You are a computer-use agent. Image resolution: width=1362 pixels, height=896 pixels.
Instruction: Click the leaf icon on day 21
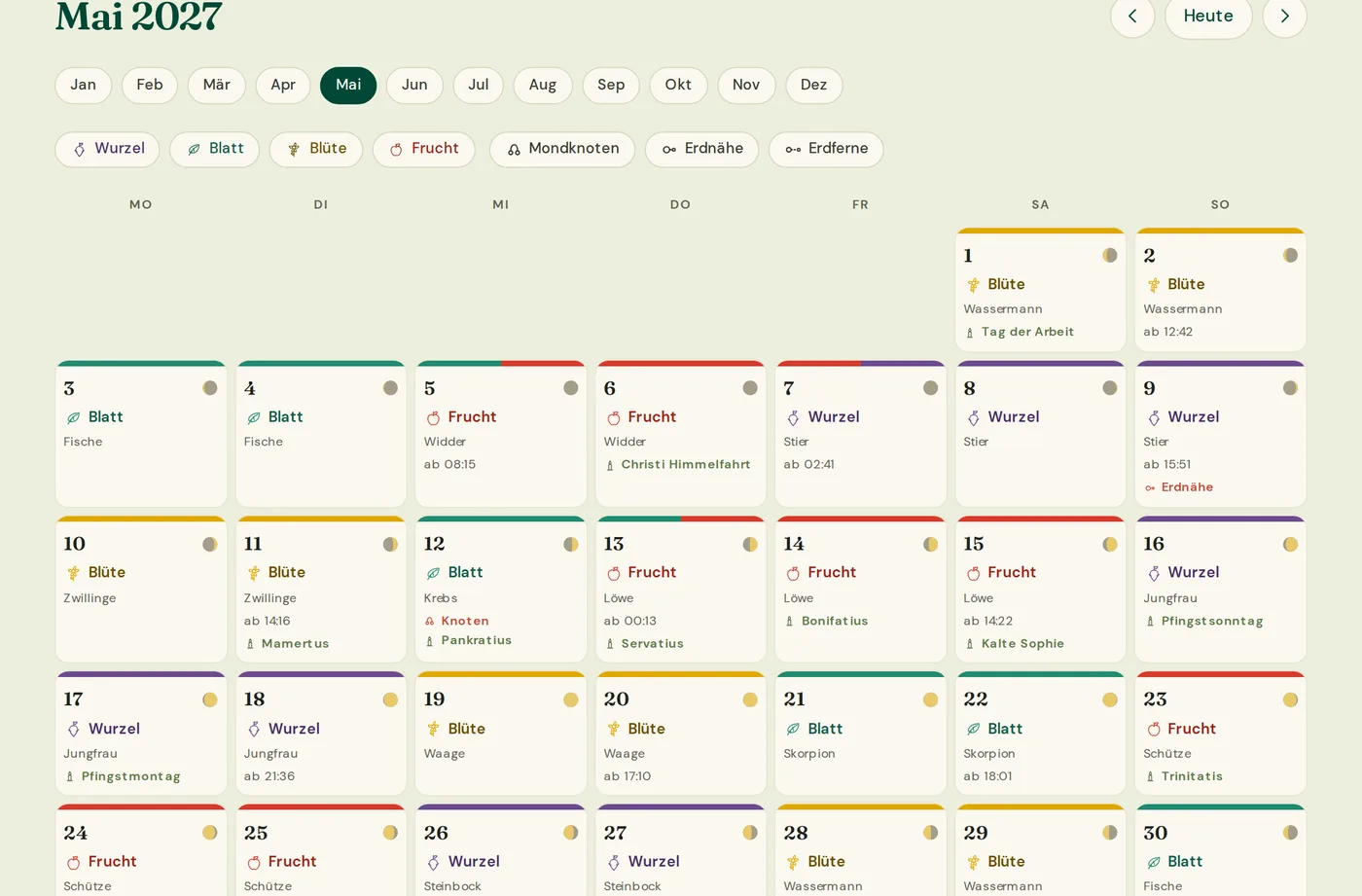click(x=794, y=729)
